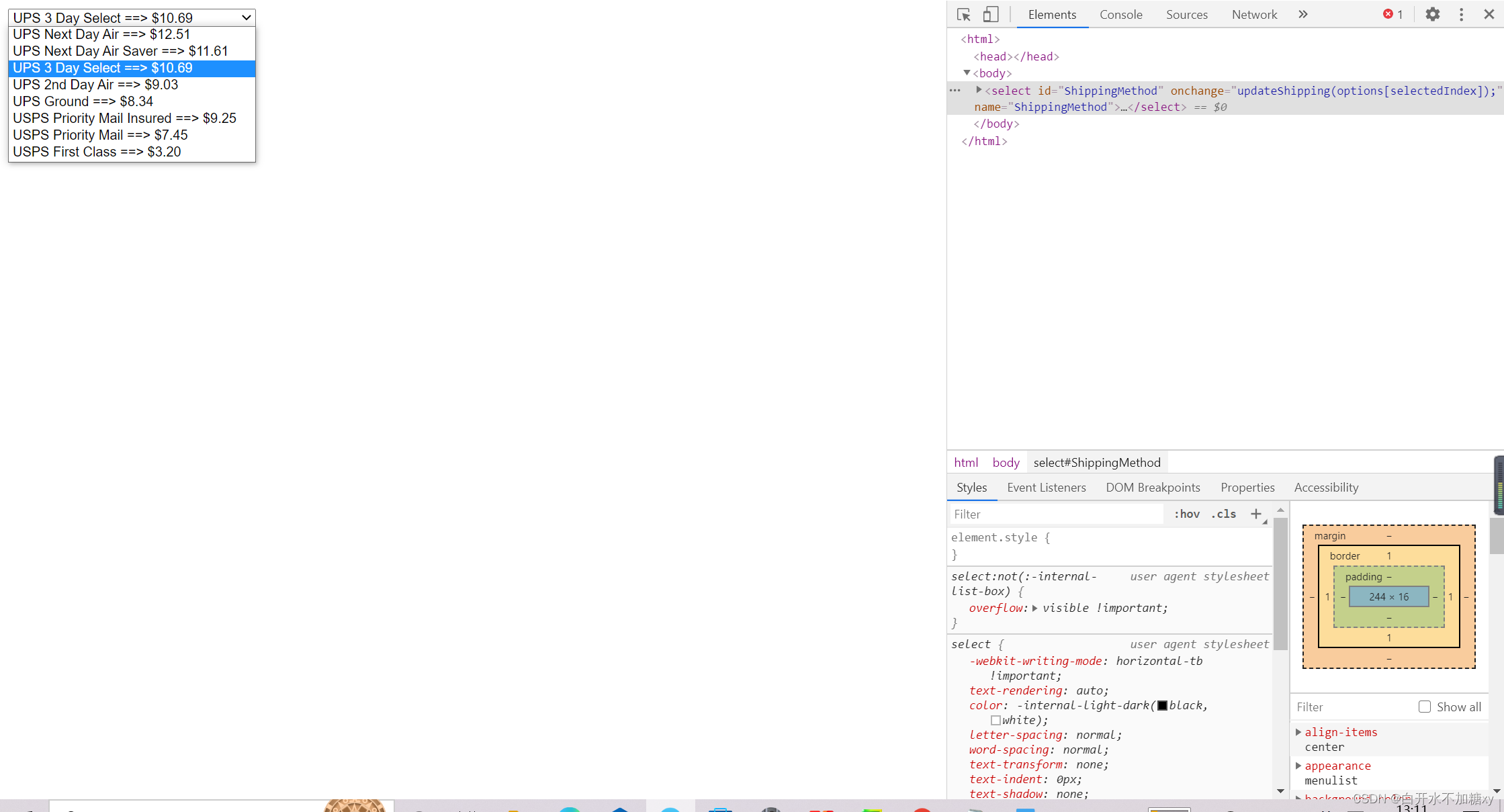Activate the inspect element picker icon

click(x=964, y=15)
